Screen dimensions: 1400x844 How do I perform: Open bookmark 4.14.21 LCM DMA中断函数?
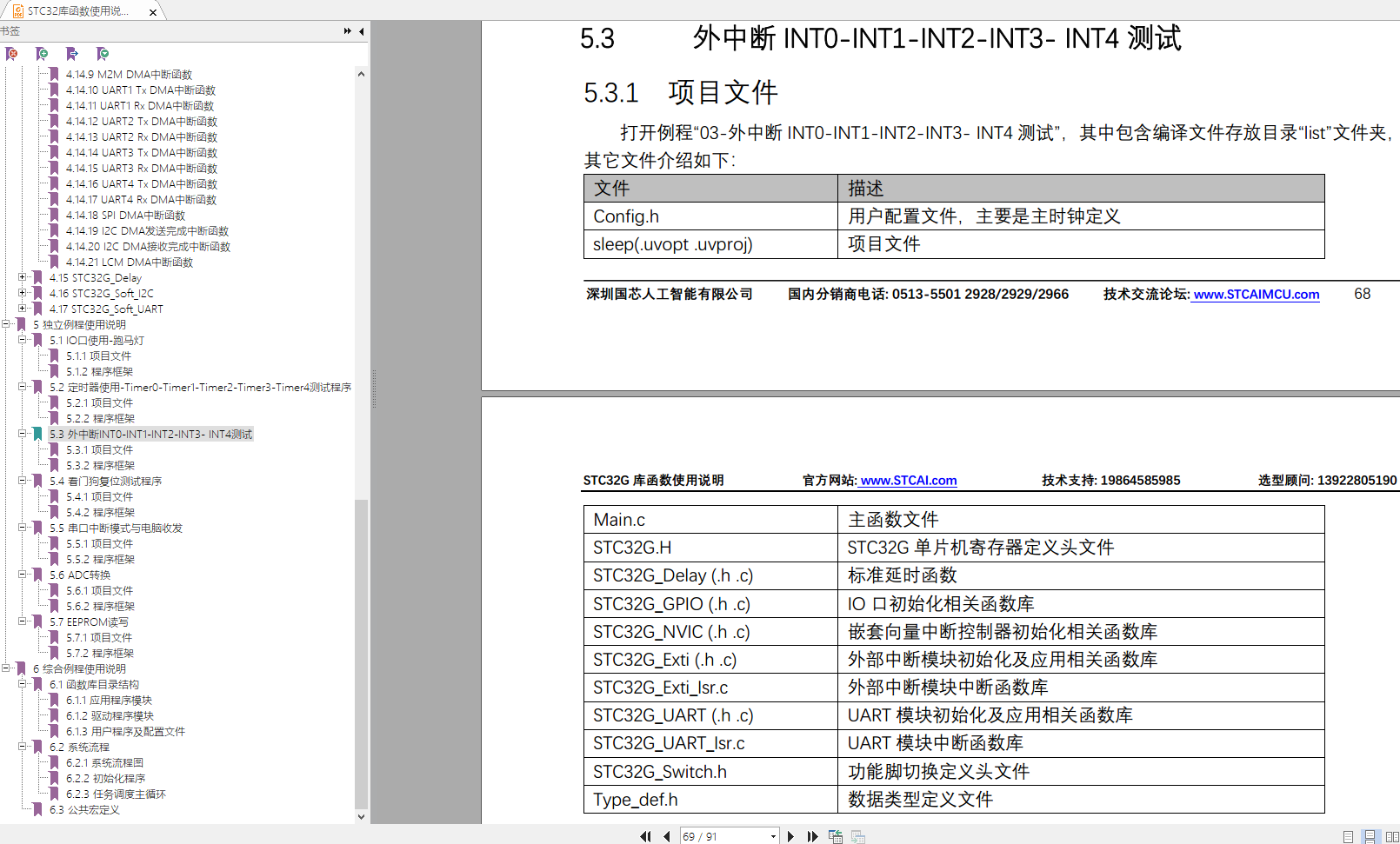pos(130,263)
